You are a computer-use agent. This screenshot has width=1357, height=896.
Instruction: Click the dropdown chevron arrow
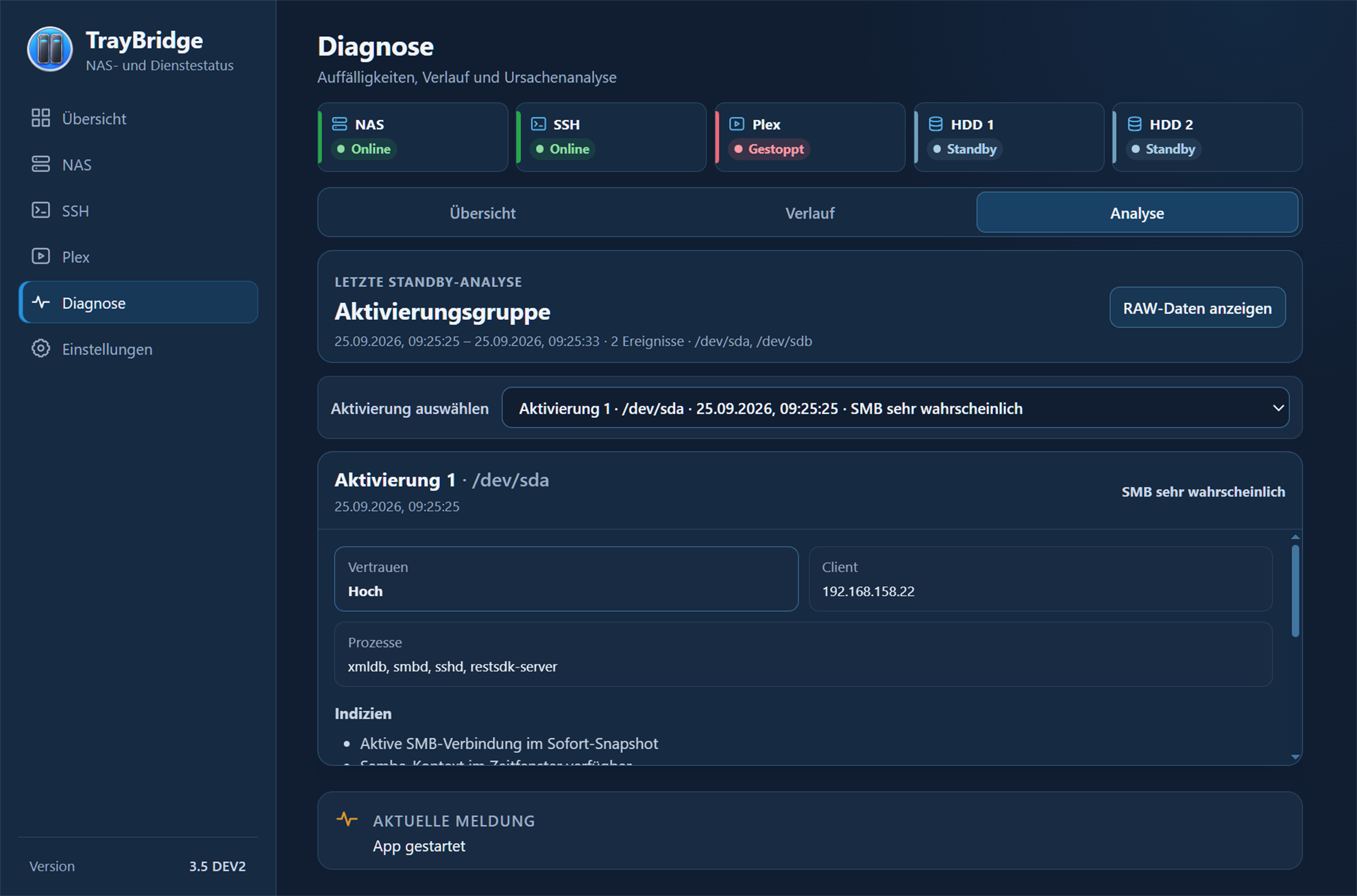tap(1278, 408)
